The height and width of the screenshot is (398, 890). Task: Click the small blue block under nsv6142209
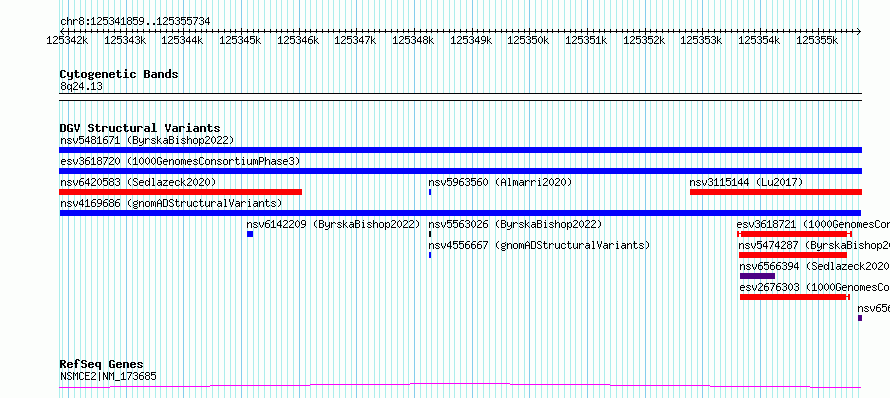point(250,234)
